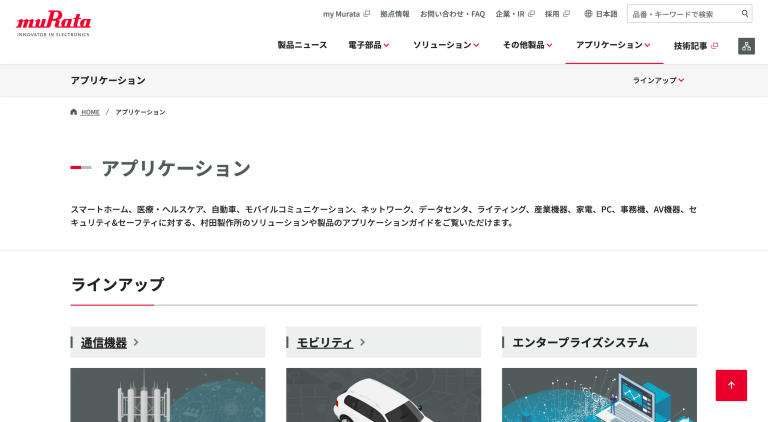The height and width of the screenshot is (422, 768).
Task: Click the globe language icon
Action: point(588,14)
